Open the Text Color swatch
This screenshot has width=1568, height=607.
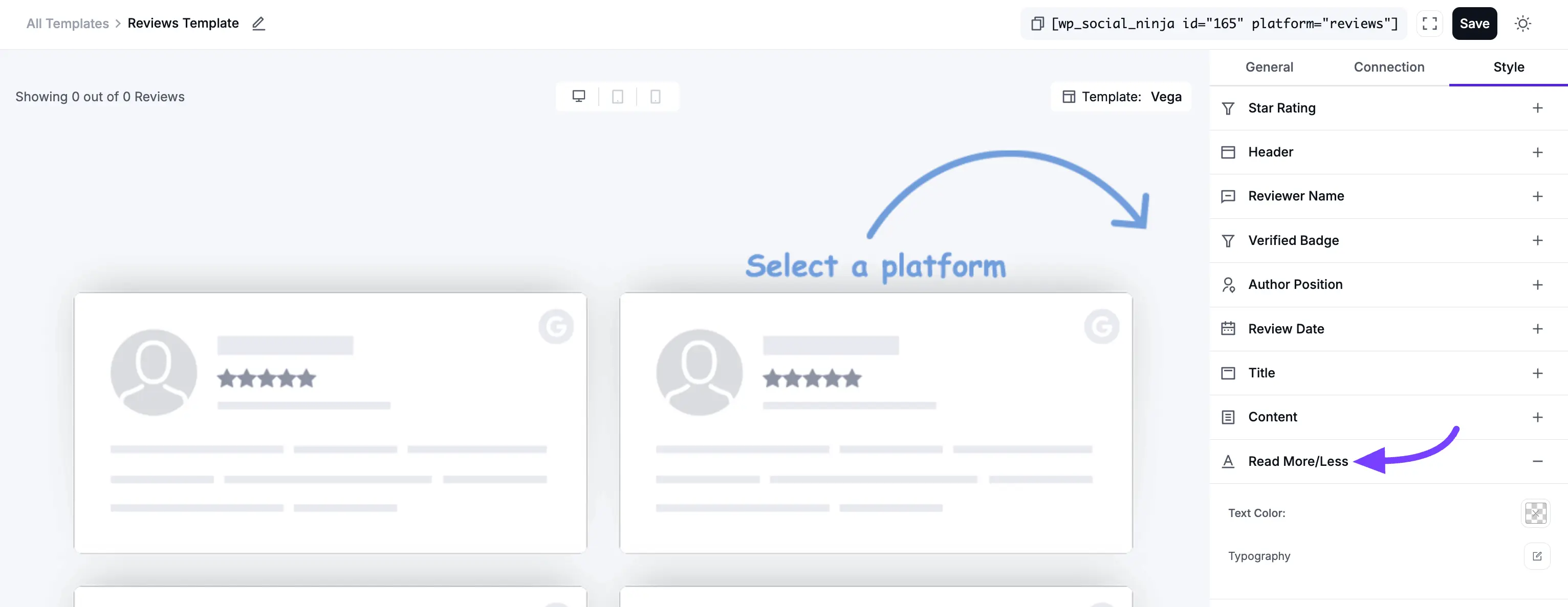pyautogui.click(x=1536, y=513)
